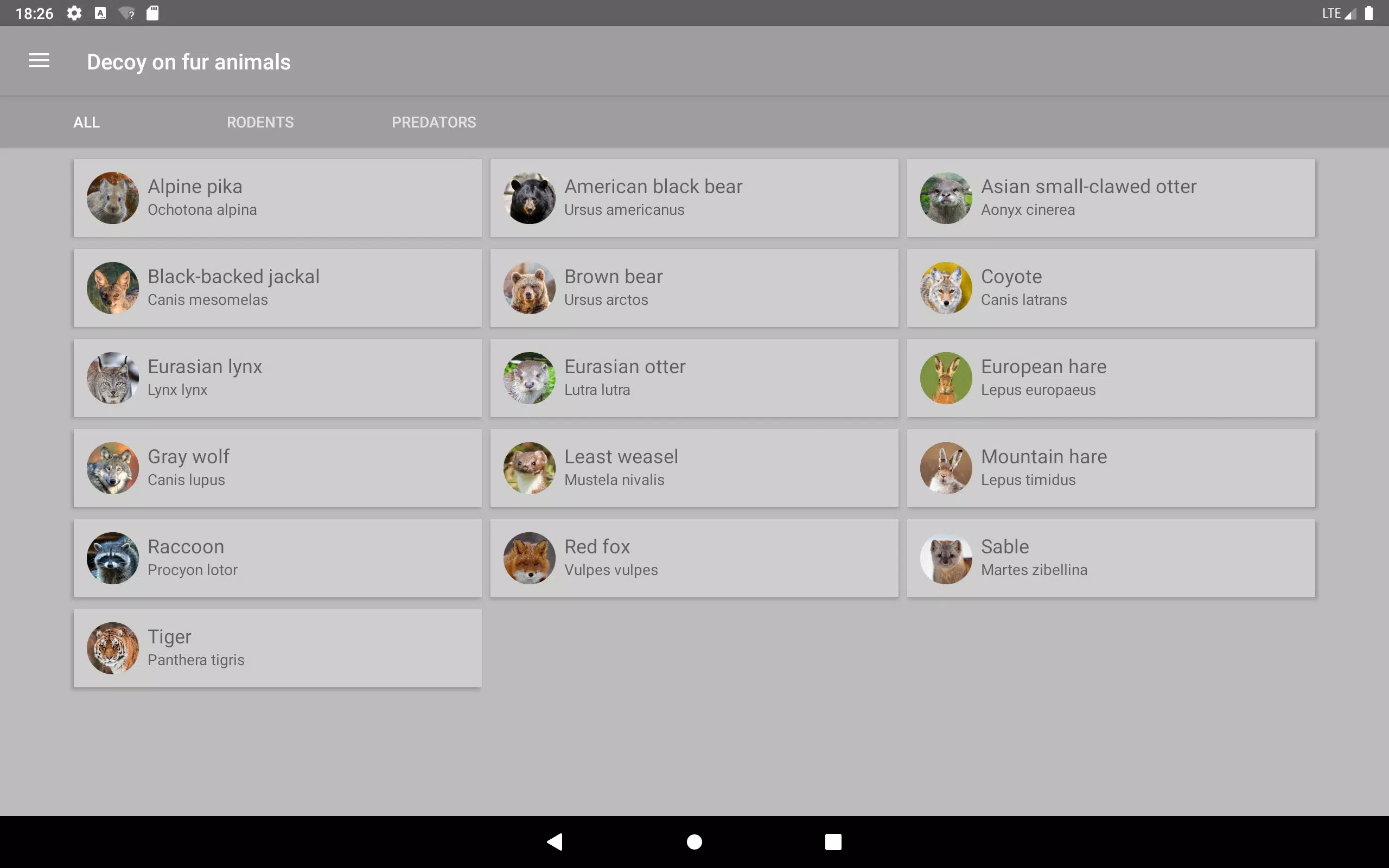Click the Decoy on fur animals title
Viewport: 1389px width, 868px height.
pyautogui.click(x=189, y=62)
